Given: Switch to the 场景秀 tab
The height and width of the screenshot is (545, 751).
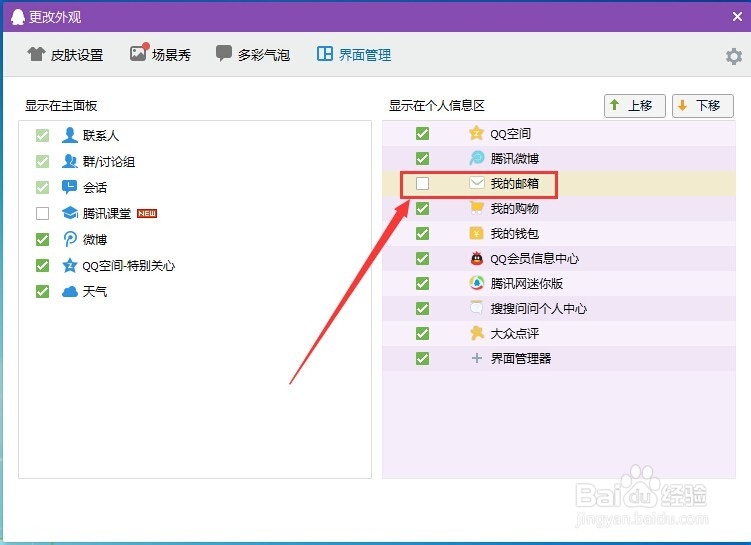Looking at the screenshot, I should click(160, 54).
